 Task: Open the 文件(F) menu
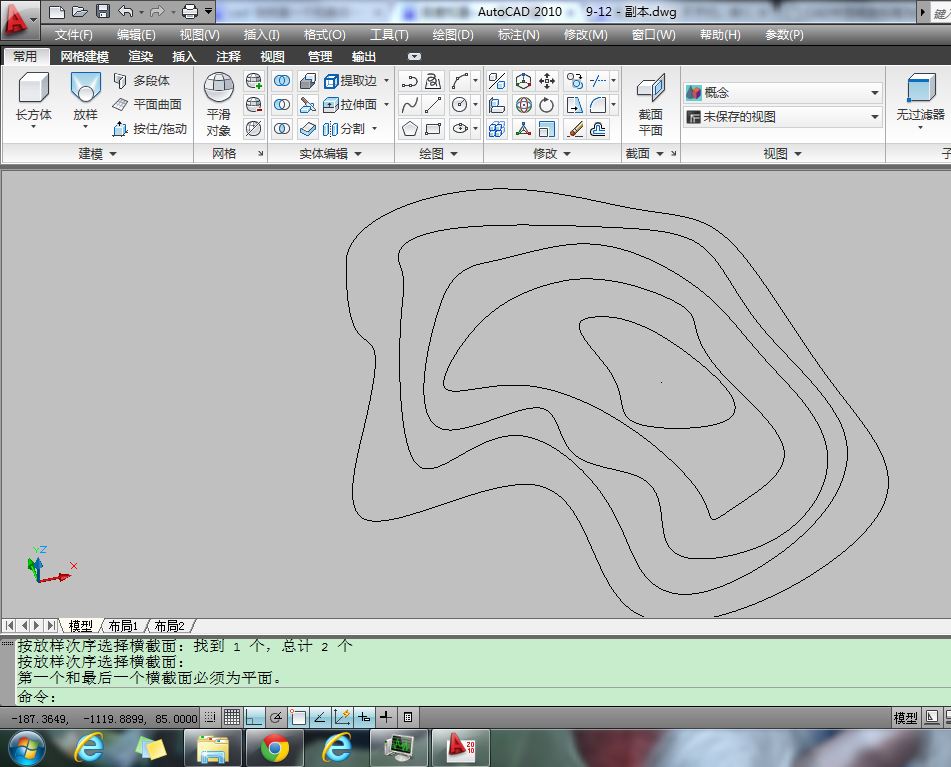74,35
